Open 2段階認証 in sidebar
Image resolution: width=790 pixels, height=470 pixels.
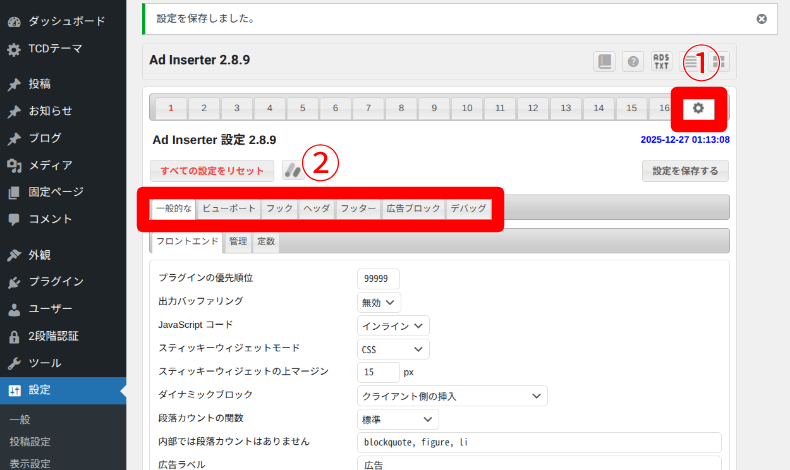pos(63,336)
